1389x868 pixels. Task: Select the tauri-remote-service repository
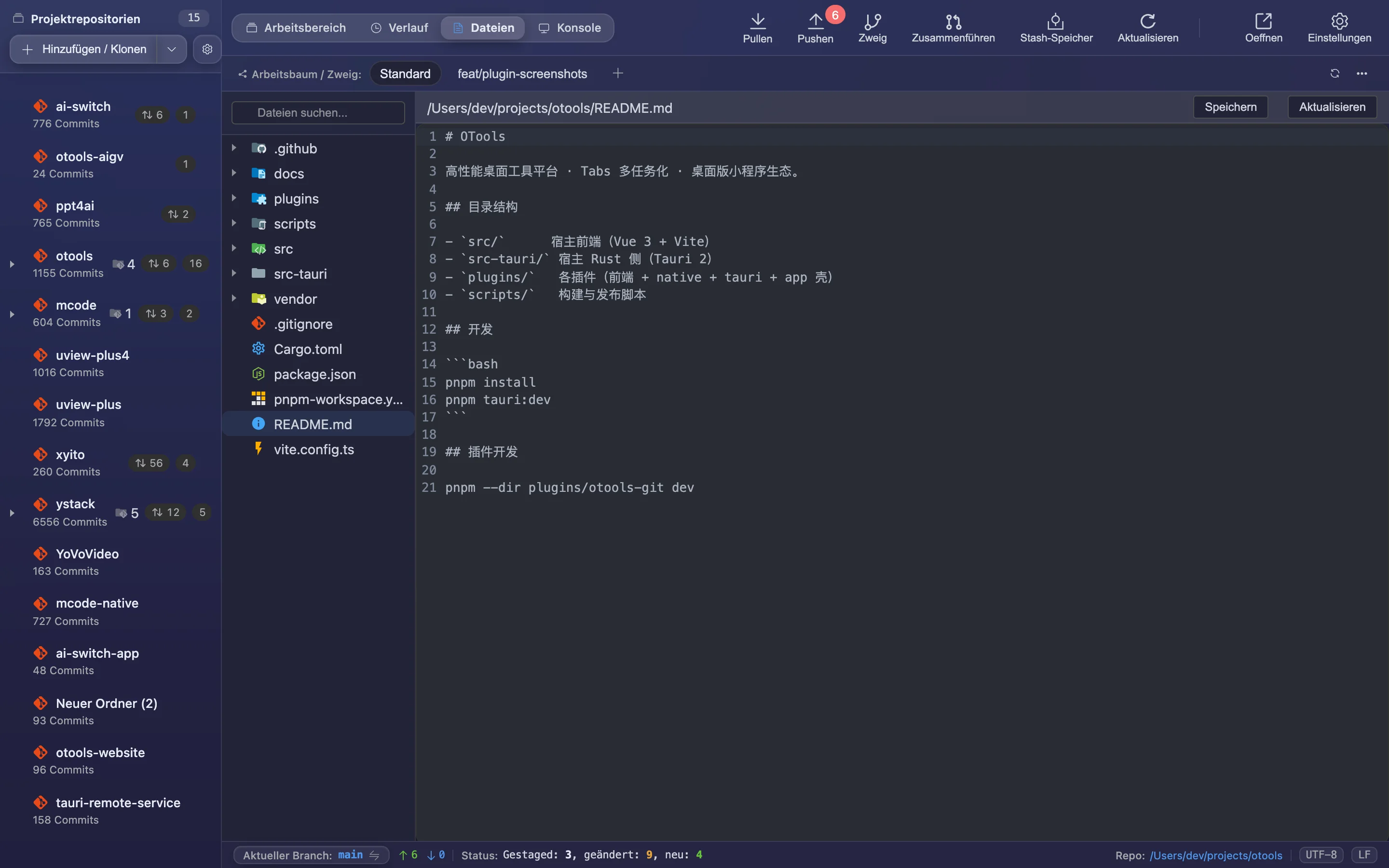pyautogui.click(x=110, y=811)
